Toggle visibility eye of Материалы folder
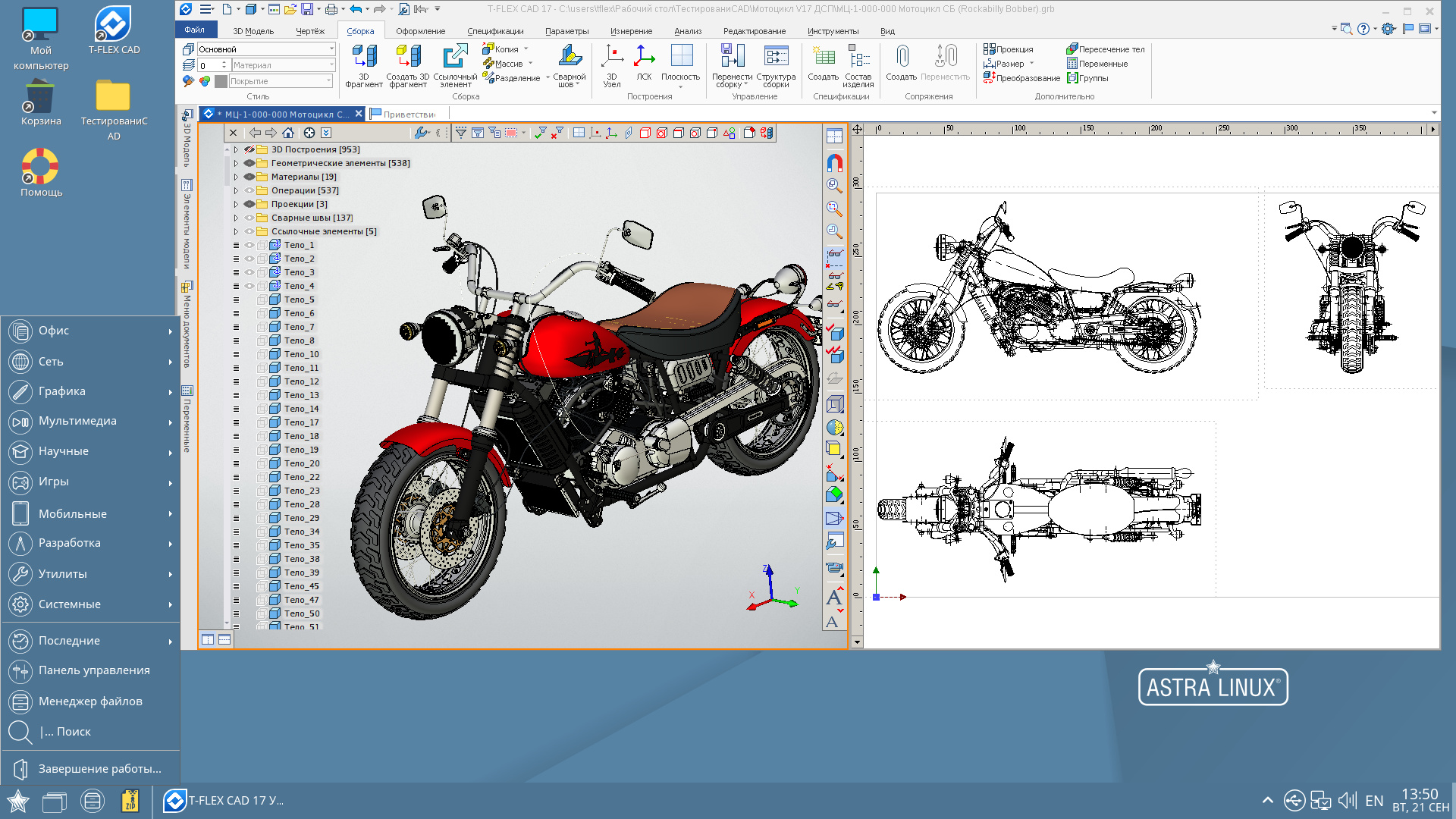Image resolution: width=1456 pixels, height=819 pixels. (249, 177)
